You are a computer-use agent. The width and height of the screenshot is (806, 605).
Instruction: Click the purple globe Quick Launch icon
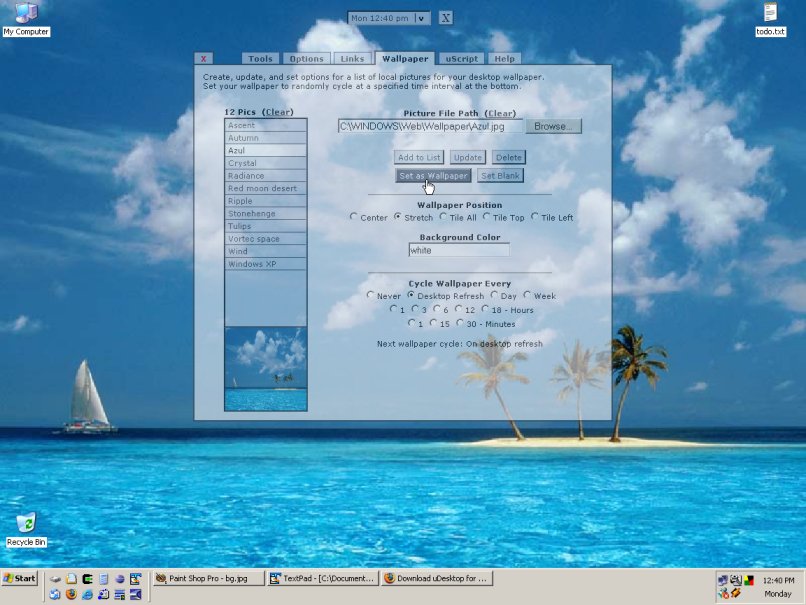point(120,579)
